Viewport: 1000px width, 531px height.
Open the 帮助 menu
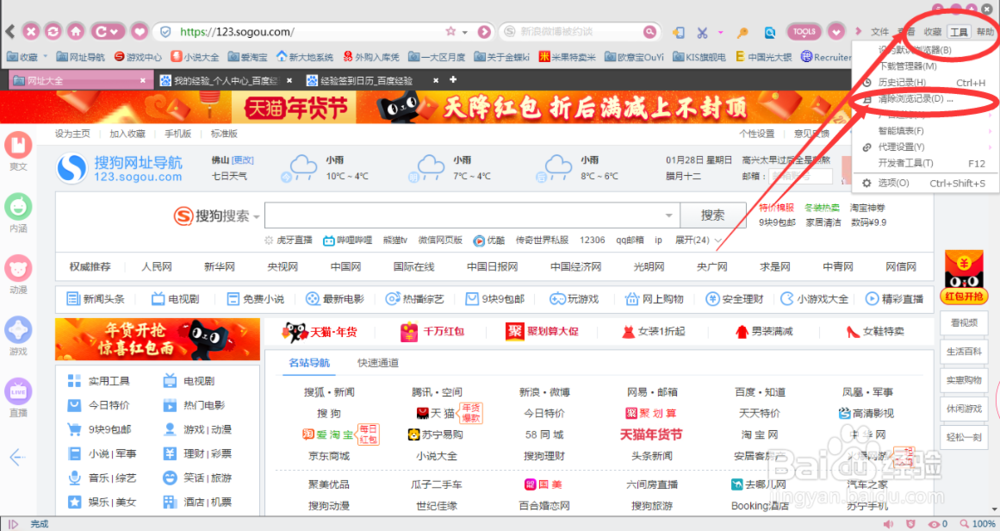coord(985,32)
